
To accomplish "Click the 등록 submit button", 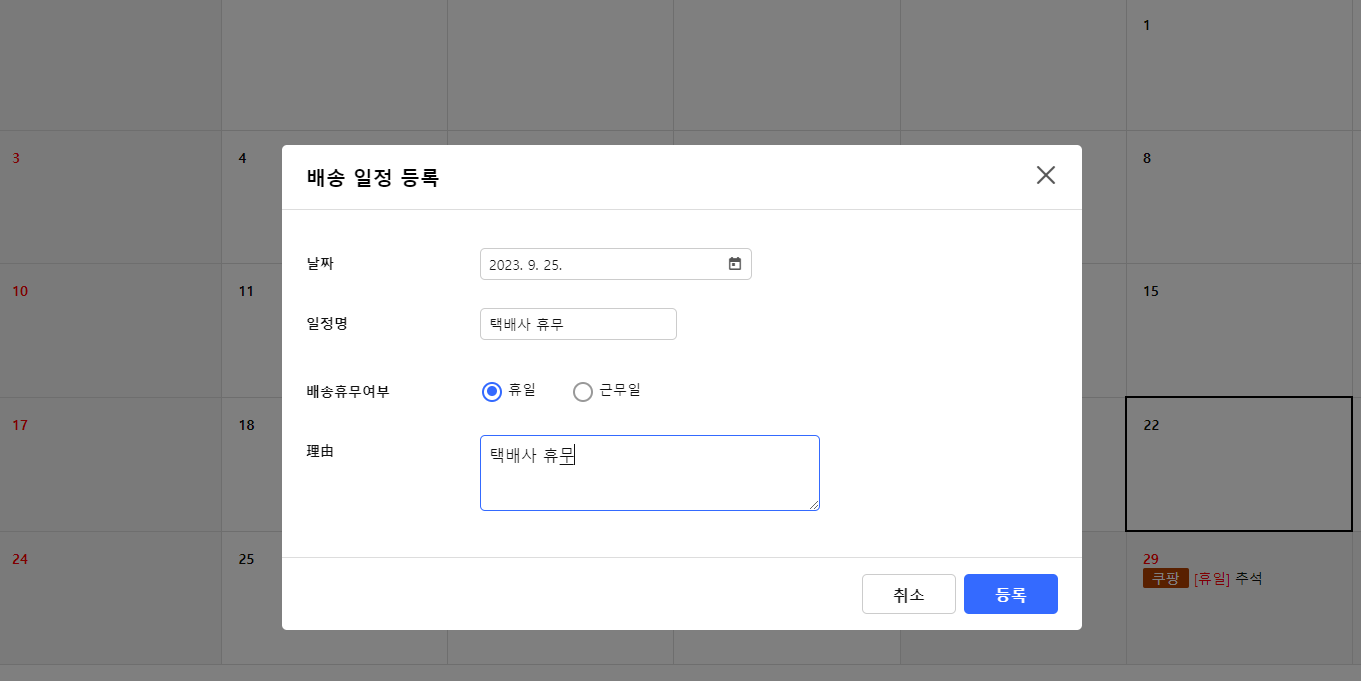I will (x=1011, y=594).
